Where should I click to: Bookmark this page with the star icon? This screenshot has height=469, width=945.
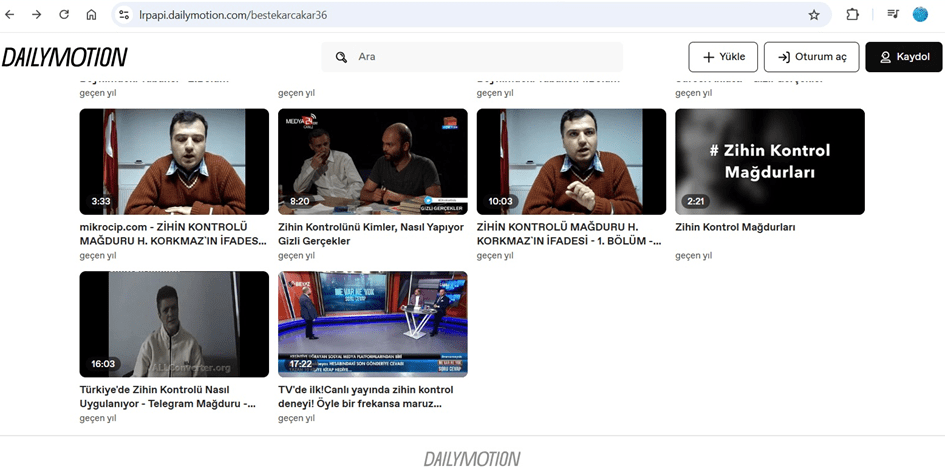[x=814, y=15]
